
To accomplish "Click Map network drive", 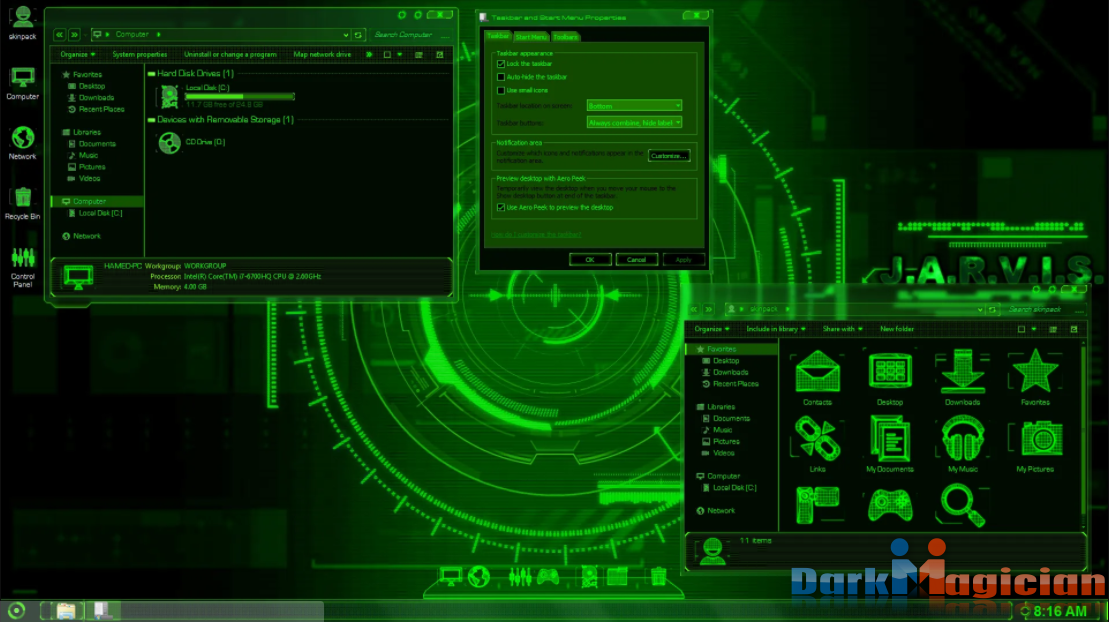I will click(323, 54).
